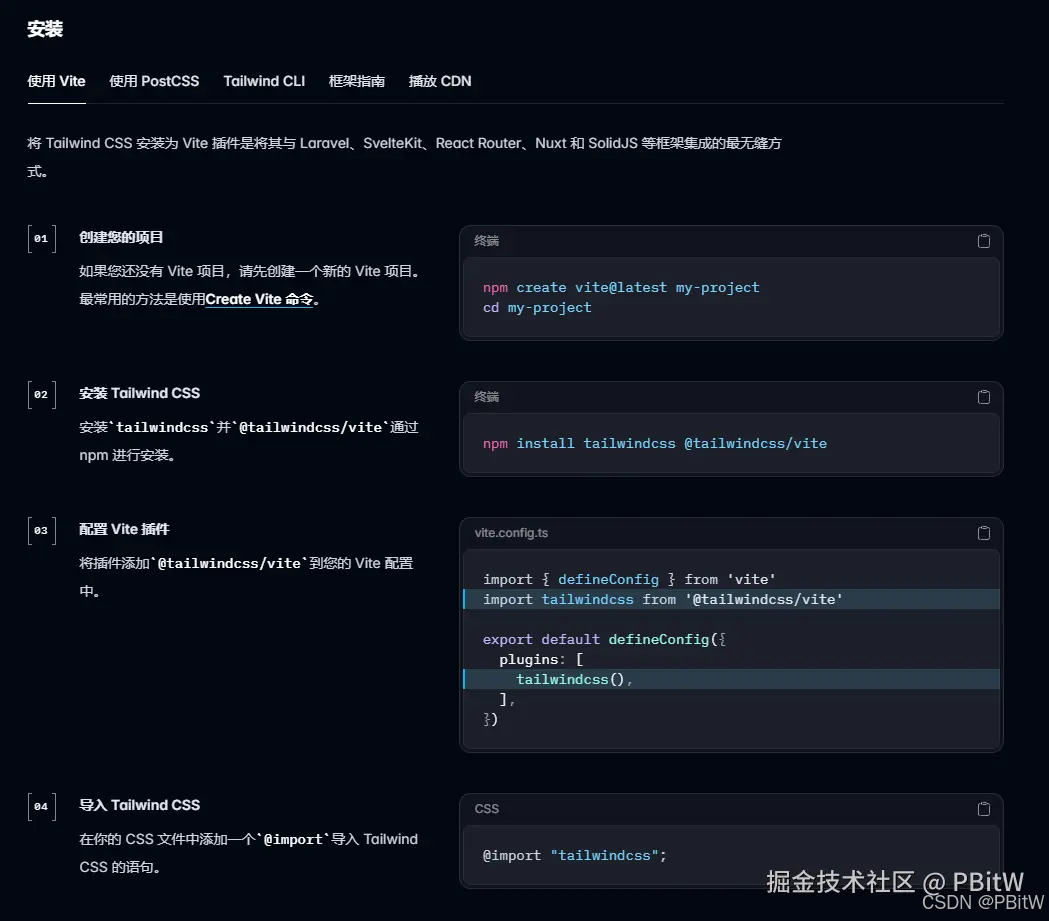Click the intro paragraph mentioning Laravel and SvelteKit
Image resolution: width=1049 pixels, height=921 pixels.
[x=404, y=157]
